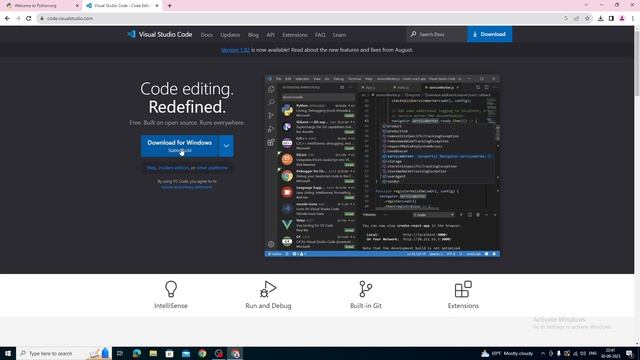Click the Built-in Git branch icon
This screenshot has height=360, width=640.
tap(365, 289)
